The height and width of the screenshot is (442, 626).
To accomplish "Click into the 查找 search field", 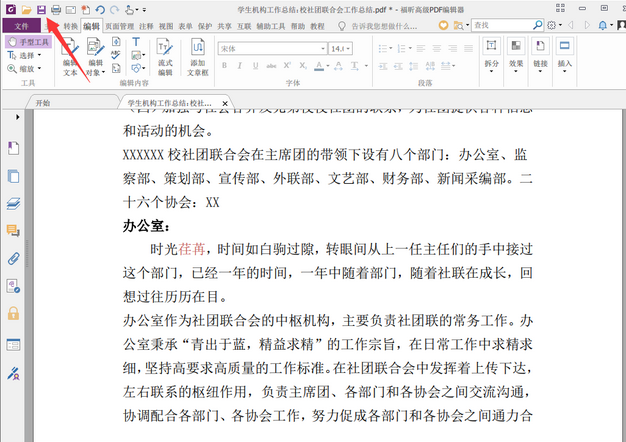I will pyautogui.click(x=505, y=24).
